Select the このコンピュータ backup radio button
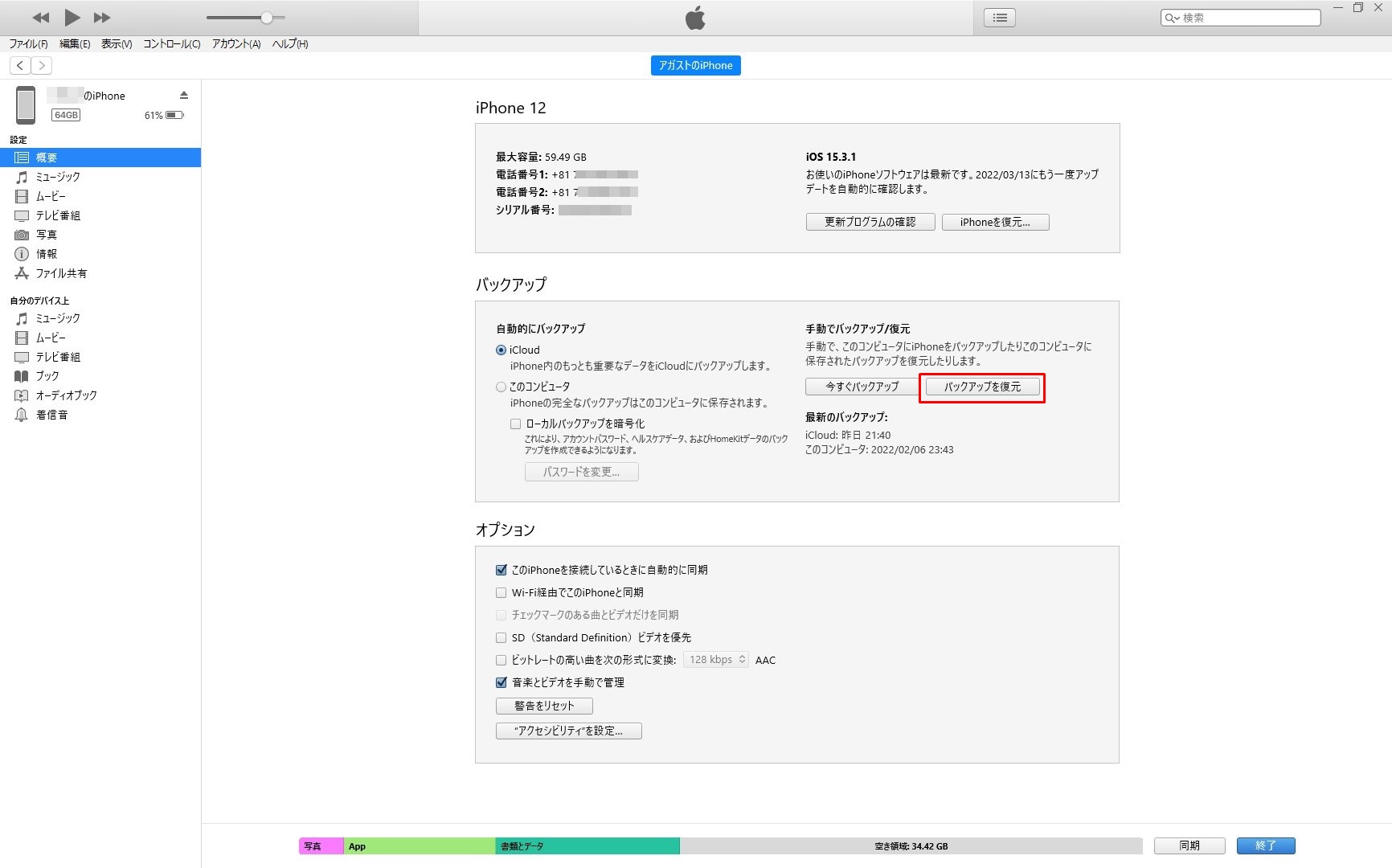The height and width of the screenshot is (868, 1392). [x=502, y=387]
